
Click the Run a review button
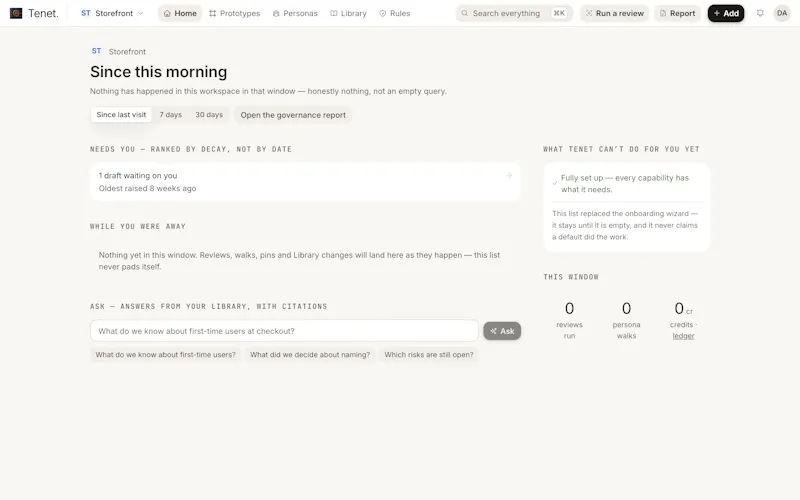(x=614, y=13)
